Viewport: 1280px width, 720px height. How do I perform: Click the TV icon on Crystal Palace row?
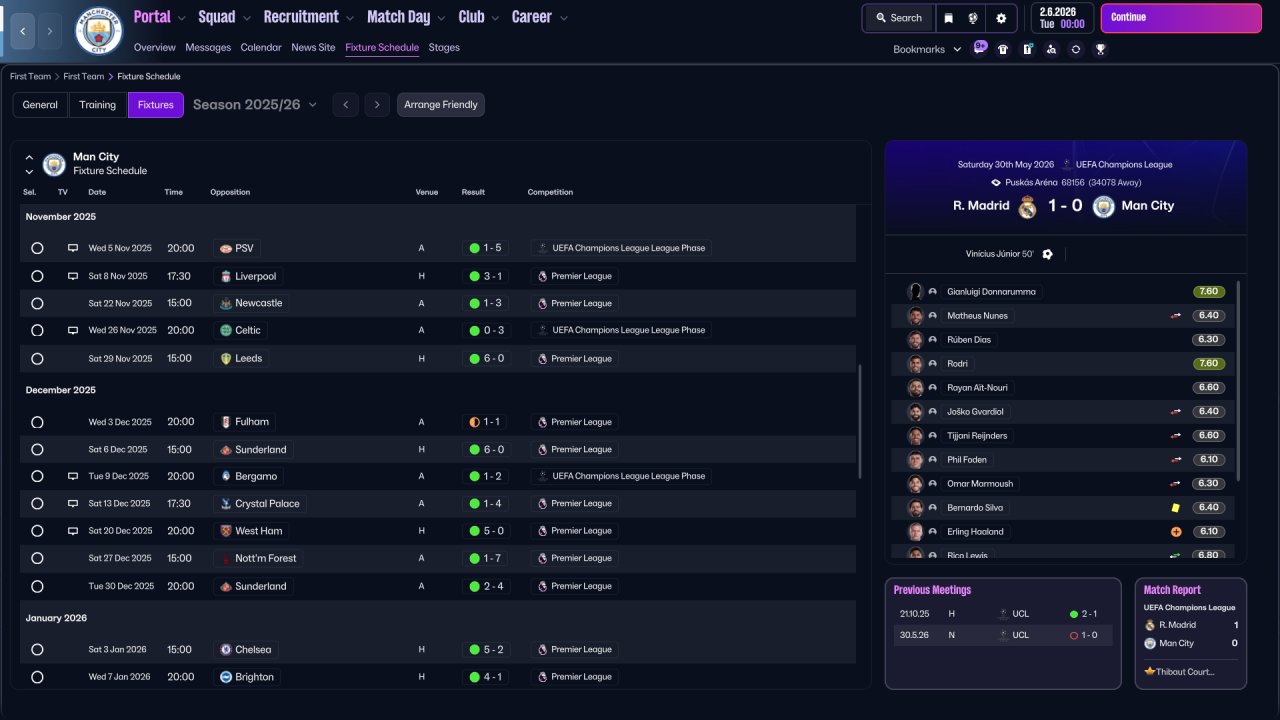pyautogui.click(x=72, y=504)
